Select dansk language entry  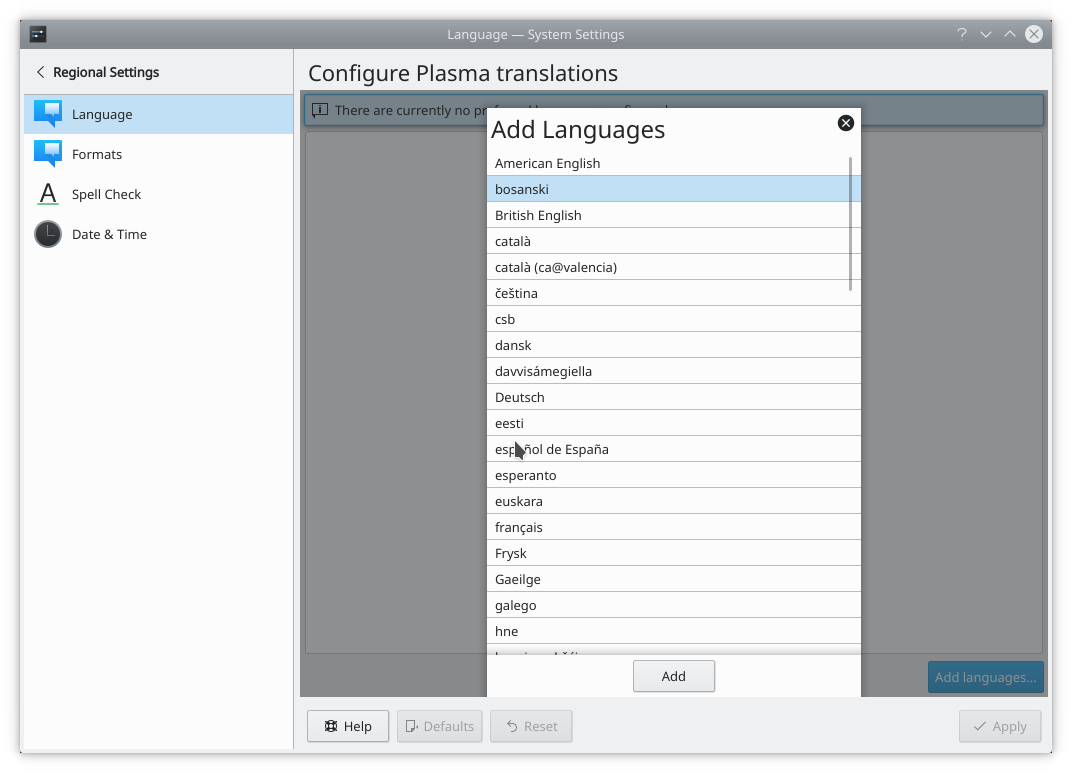point(673,345)
